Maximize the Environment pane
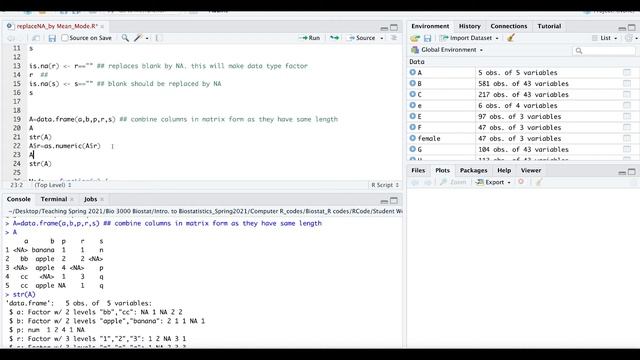 [x=631, y=27]
